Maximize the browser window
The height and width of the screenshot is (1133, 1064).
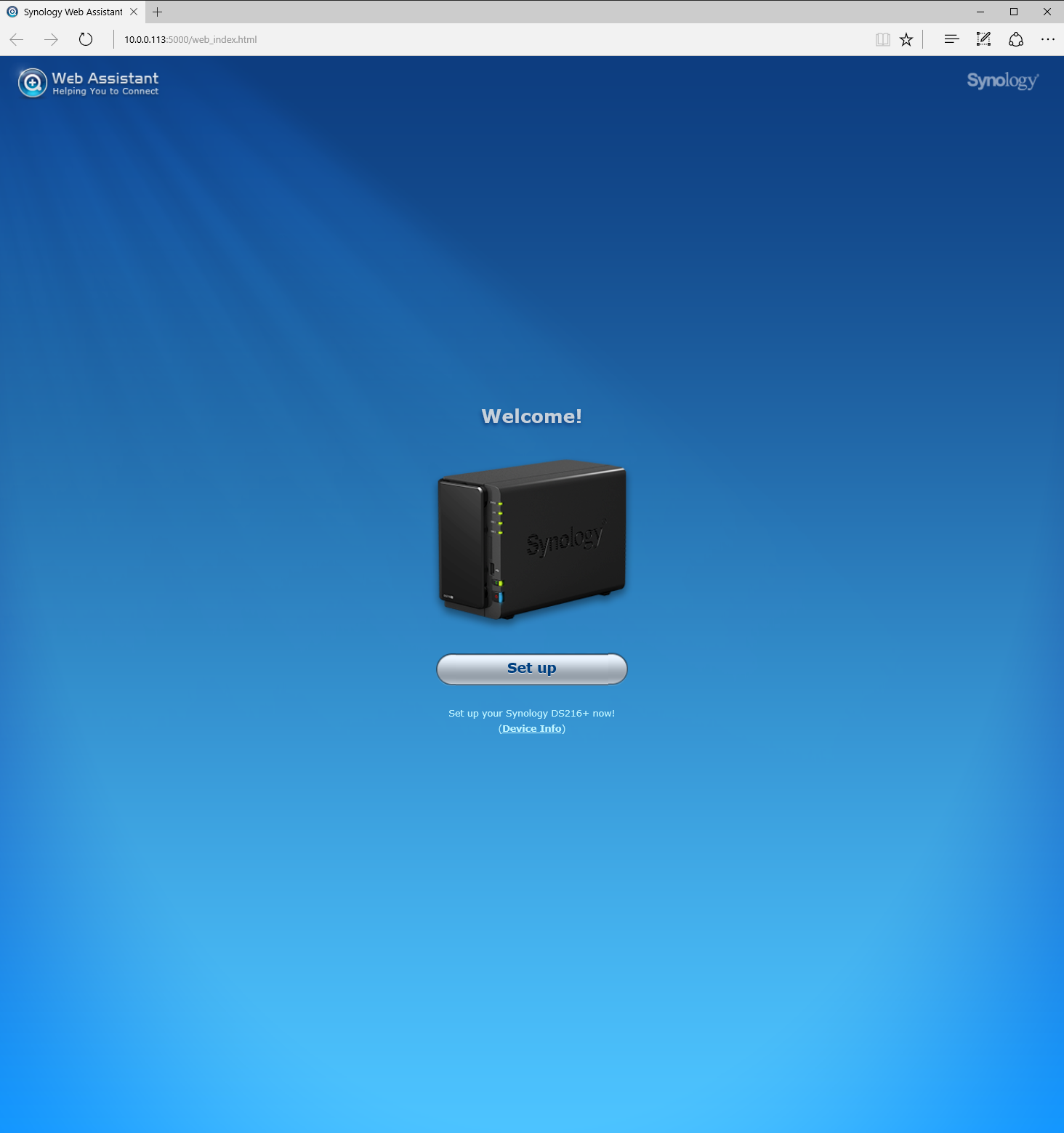click(1014, 12)
